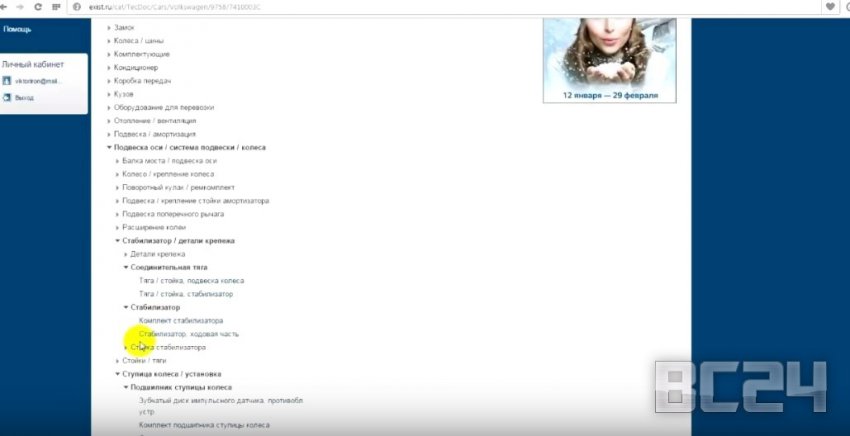Open the tab grid icon near address bar
The height and width of the screenshot is (436, 850).
pos(55,7)
